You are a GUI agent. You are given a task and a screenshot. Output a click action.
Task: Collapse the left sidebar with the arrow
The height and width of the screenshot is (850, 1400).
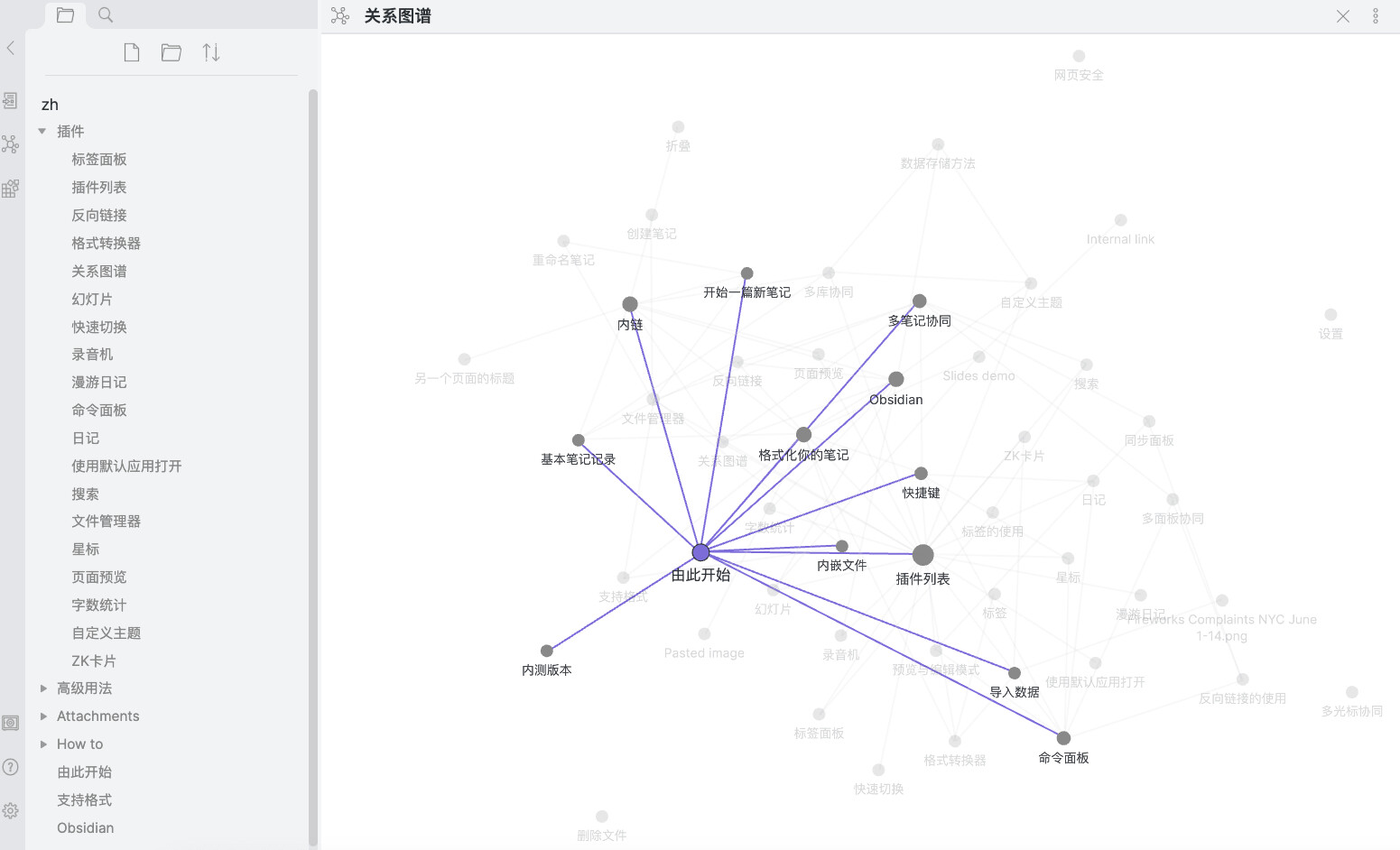point(11,48)
